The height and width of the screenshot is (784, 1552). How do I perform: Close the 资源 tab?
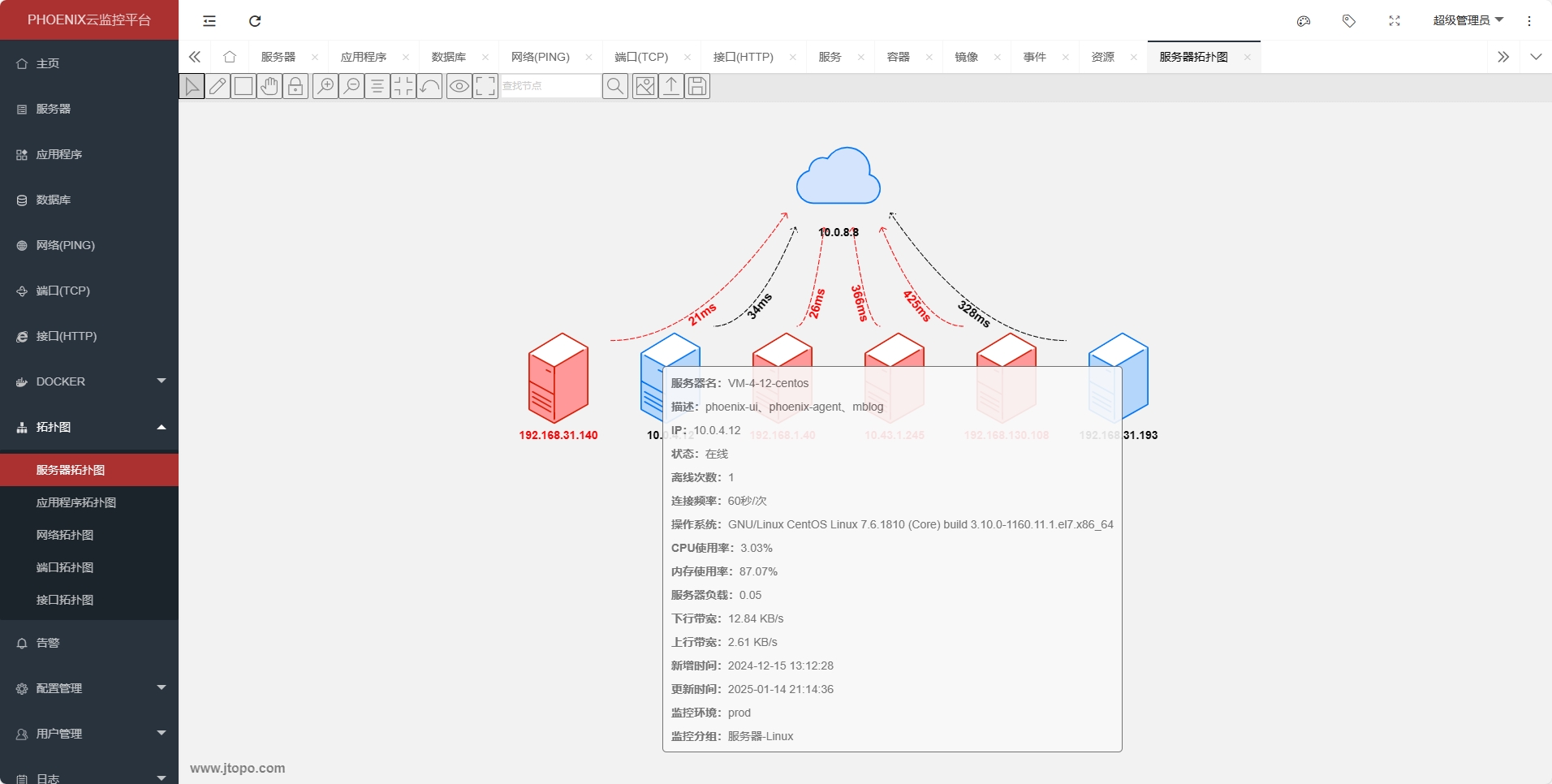click(x=1134, y=57)
